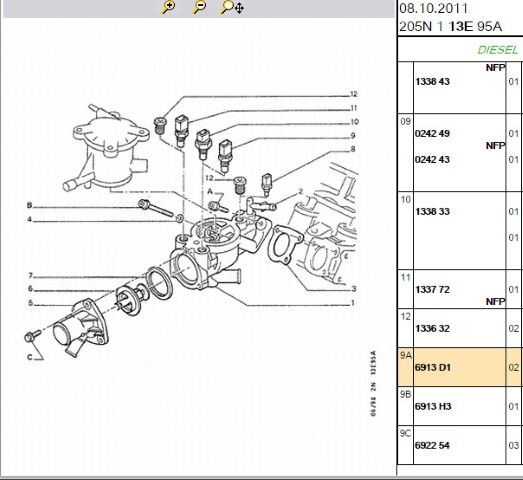This screenshot has width=523, height=480.
Task: Select part number 1336 32
Action: point(432,329)
